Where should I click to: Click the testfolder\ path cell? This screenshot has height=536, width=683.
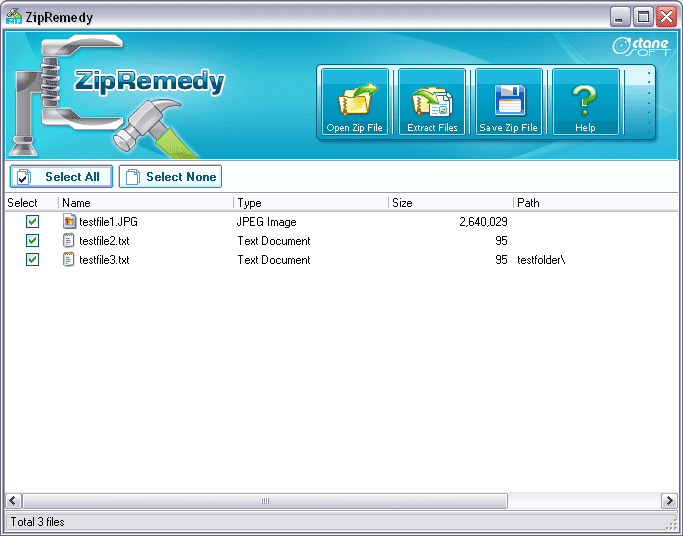point(541,260)
